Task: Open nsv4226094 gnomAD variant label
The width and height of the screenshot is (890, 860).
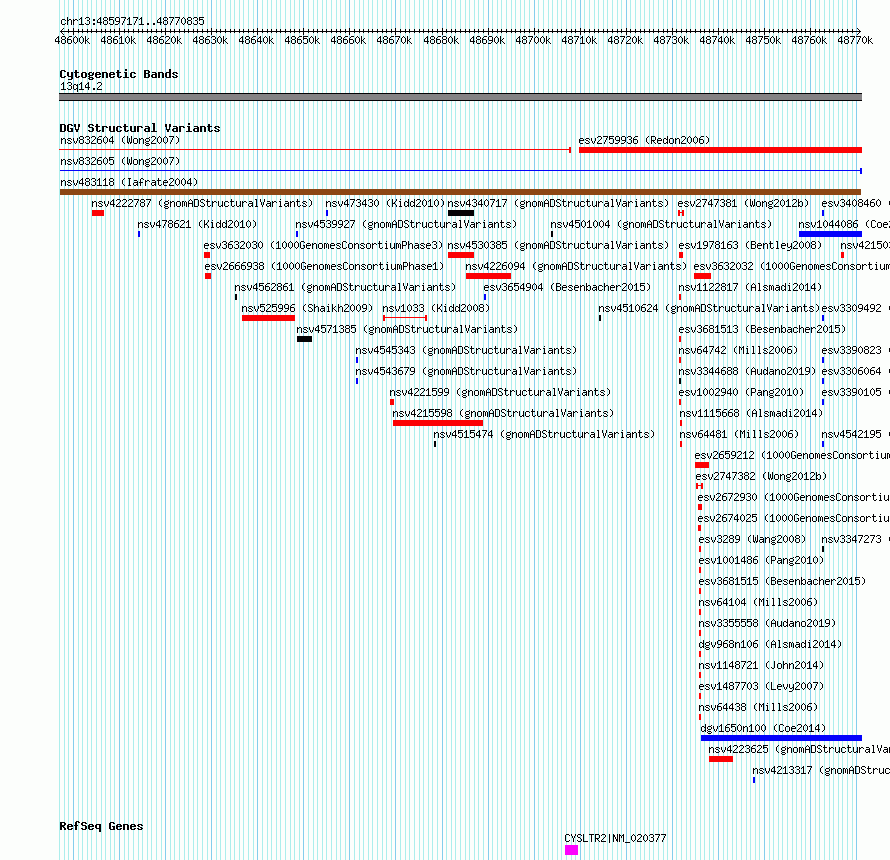Action: click(576, 266)
